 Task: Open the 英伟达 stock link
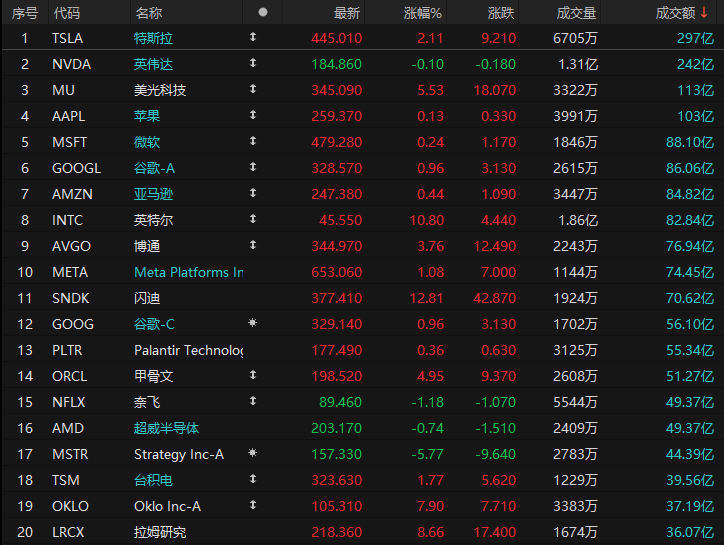pos(153,64)
